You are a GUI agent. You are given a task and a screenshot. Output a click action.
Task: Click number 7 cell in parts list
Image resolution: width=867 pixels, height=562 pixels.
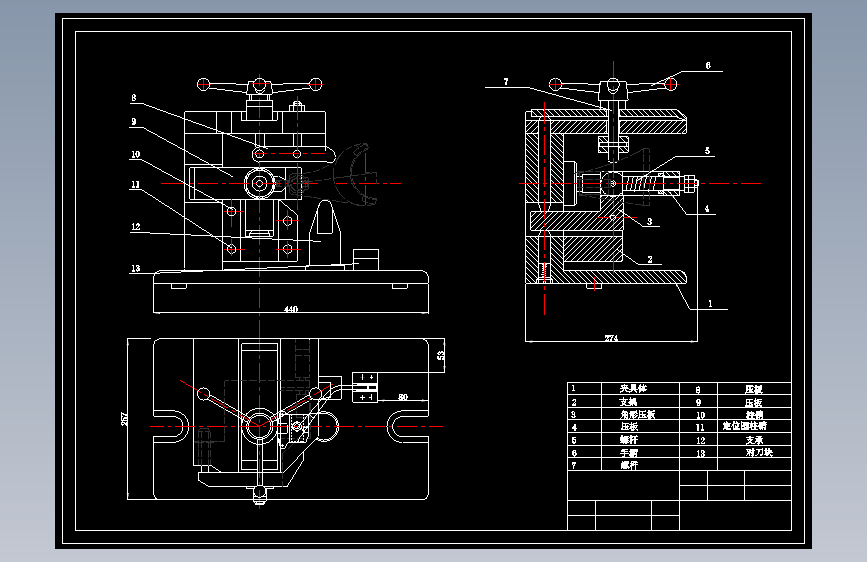pyautogui.click(x=574, y=465)
